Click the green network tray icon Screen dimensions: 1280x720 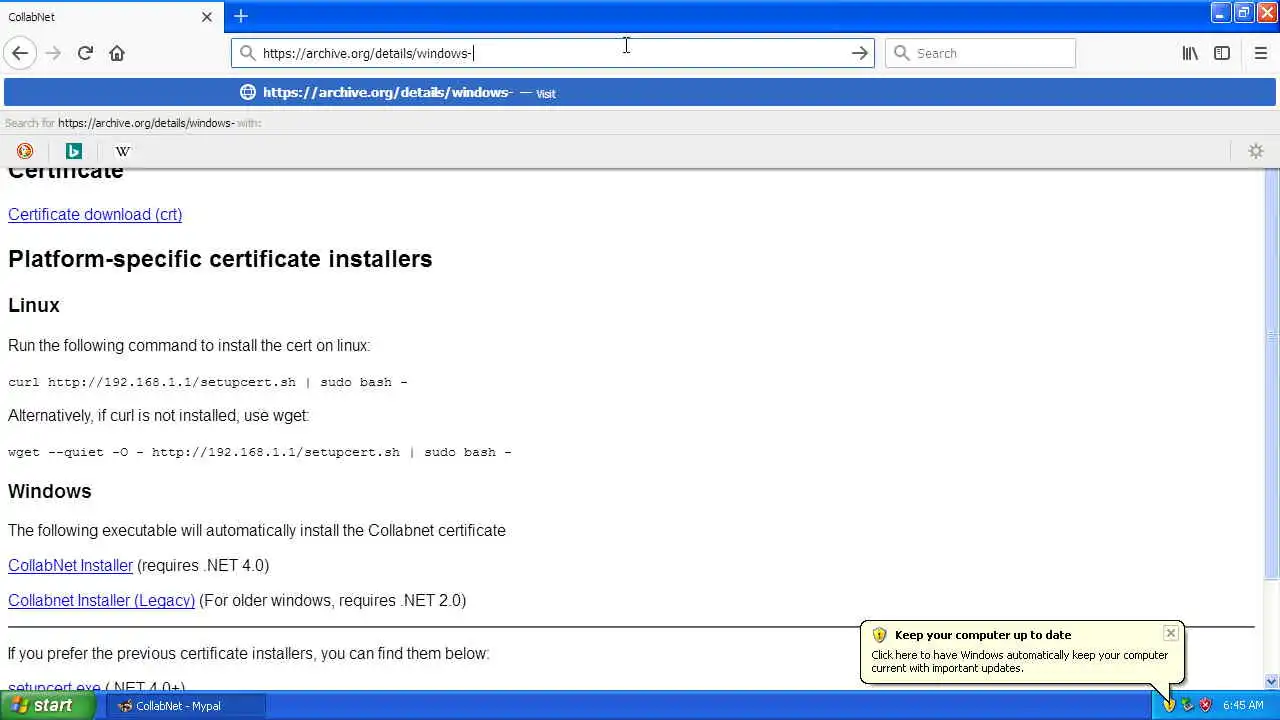tap(1187, 705)
